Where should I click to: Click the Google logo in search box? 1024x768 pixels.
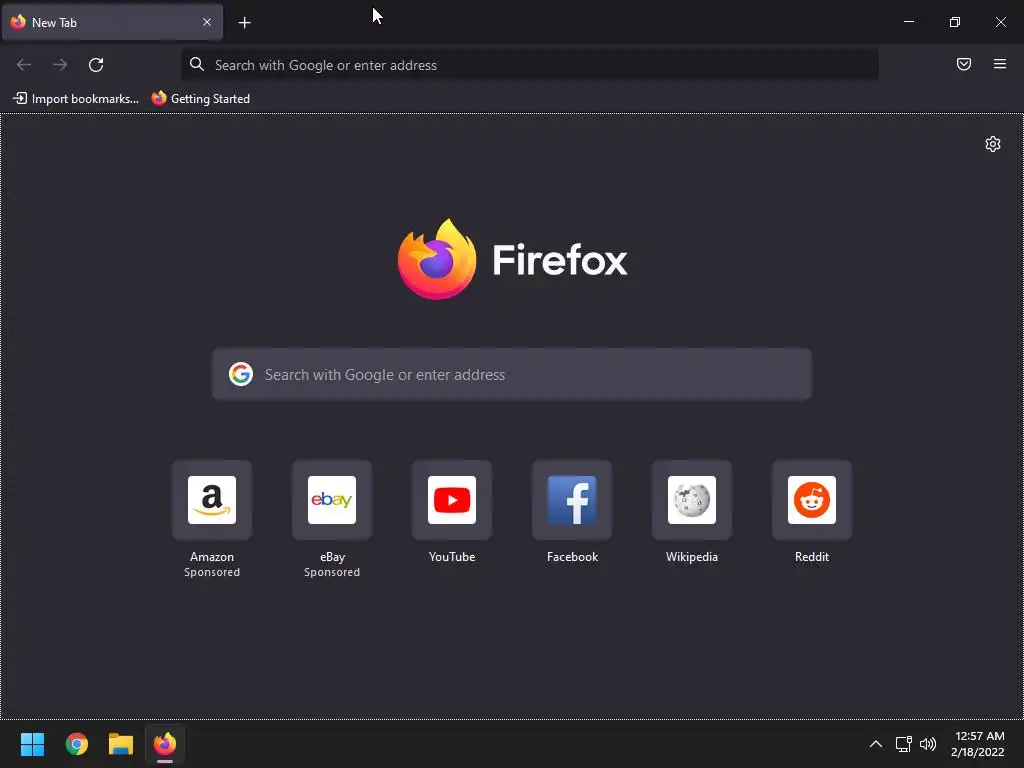click(241, 374)
